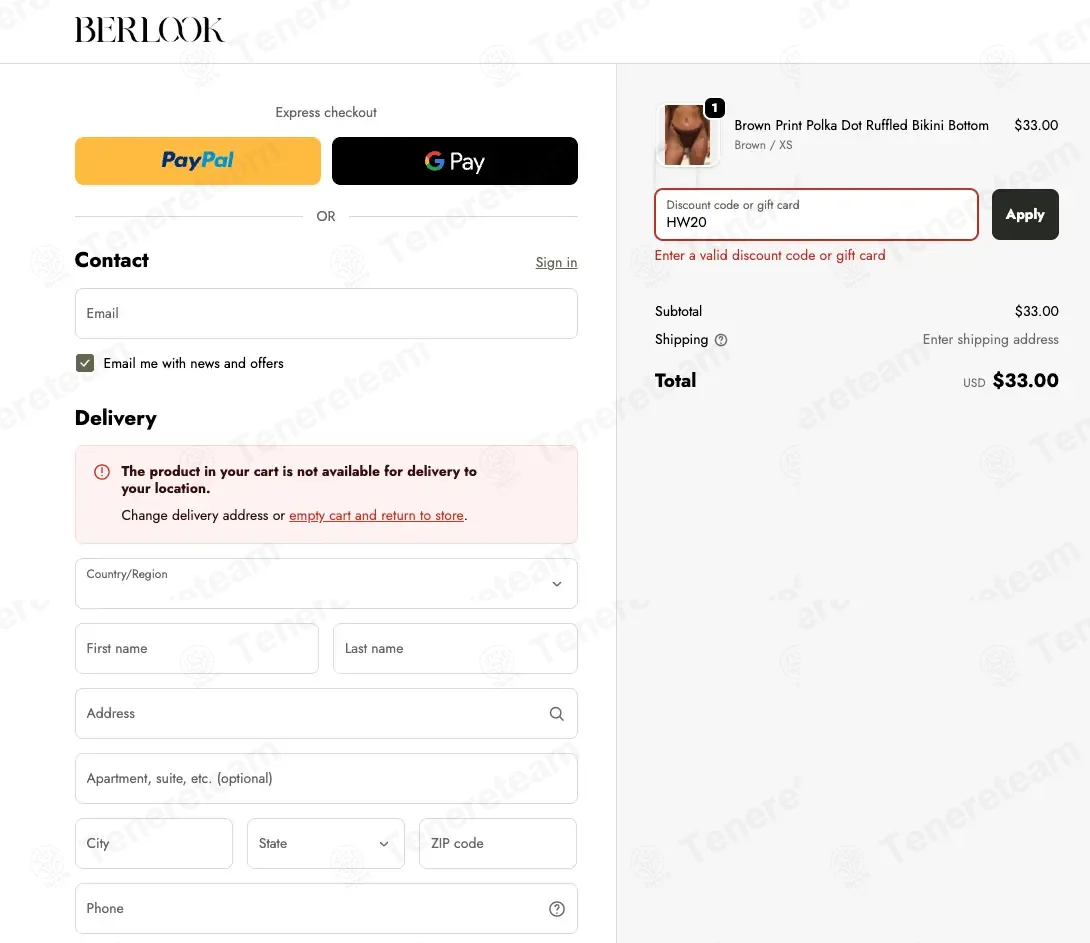Click into the First name field
This screenshot has width=1090, height=943.
[x=197, y=648]
